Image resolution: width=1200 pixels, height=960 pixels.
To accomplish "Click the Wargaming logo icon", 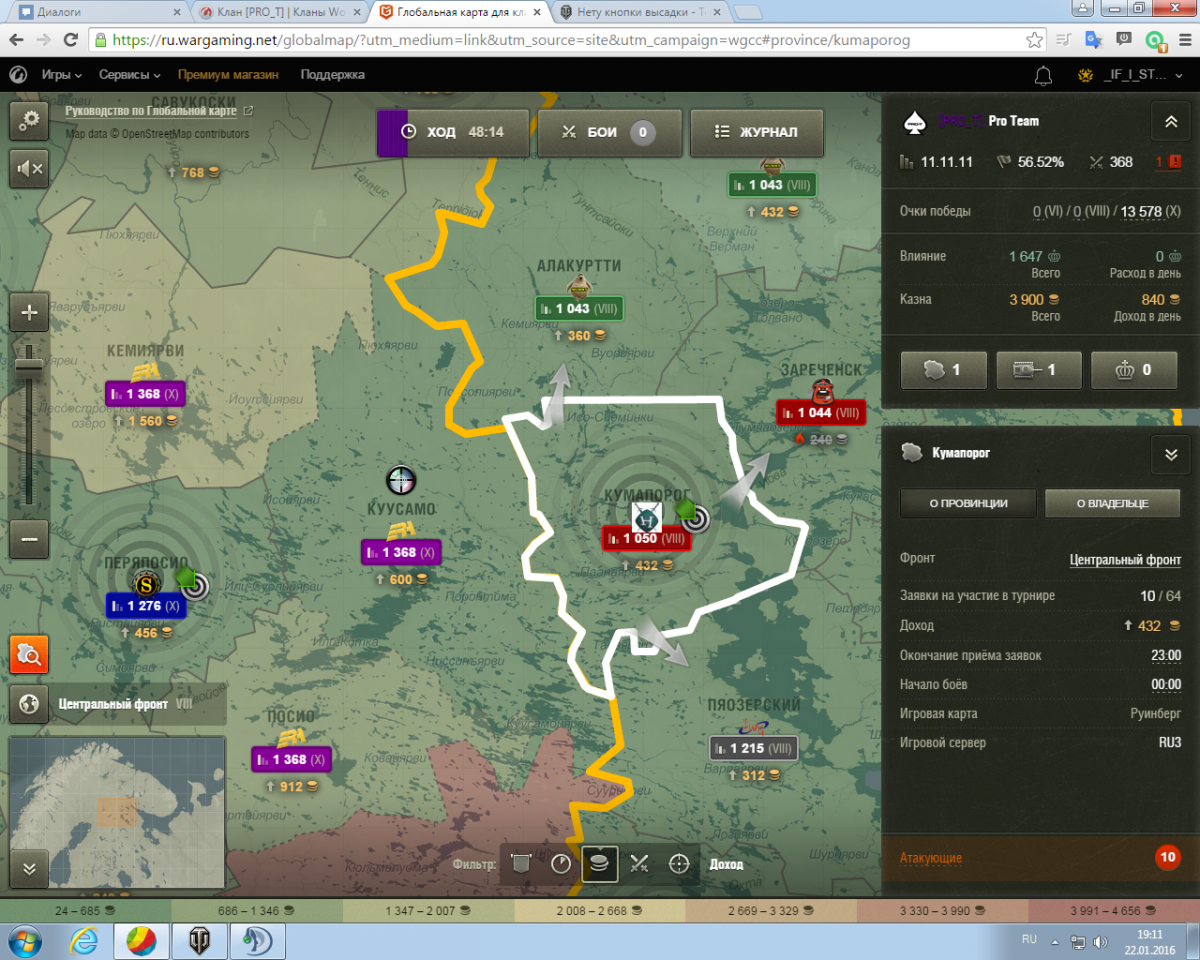I will pos(18,75).
